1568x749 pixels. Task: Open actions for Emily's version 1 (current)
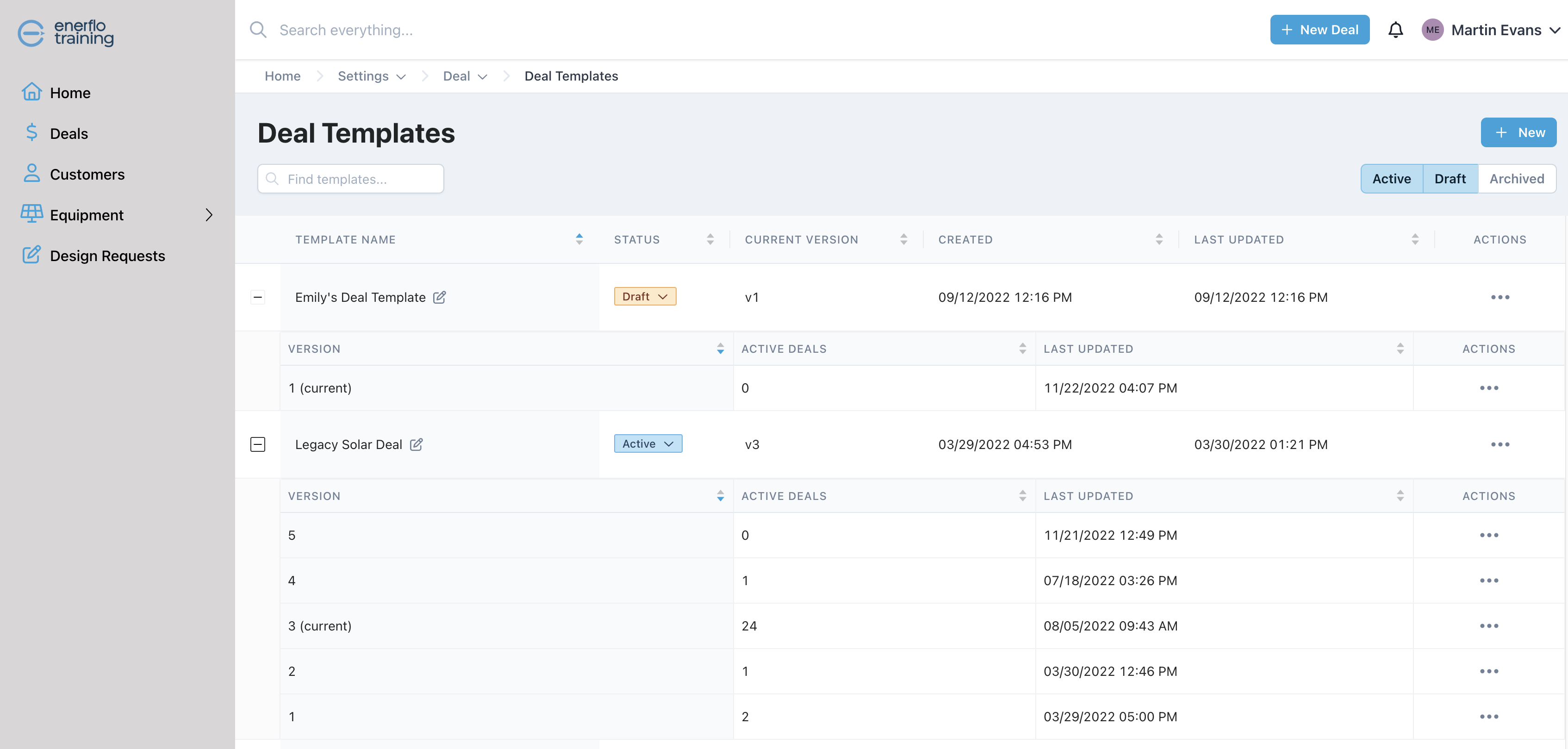[1489, 388]
